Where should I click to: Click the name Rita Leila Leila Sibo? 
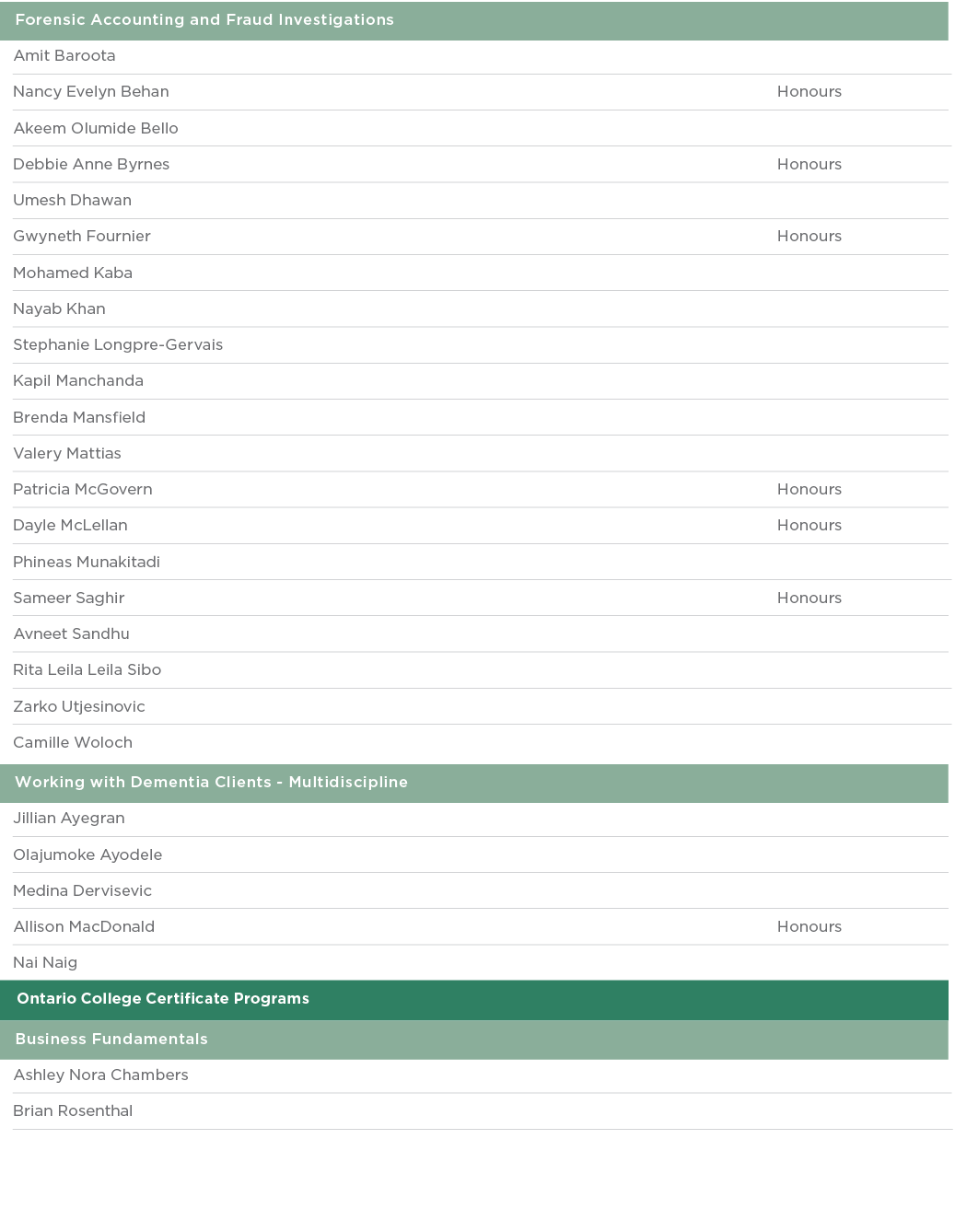click(87, 670)
